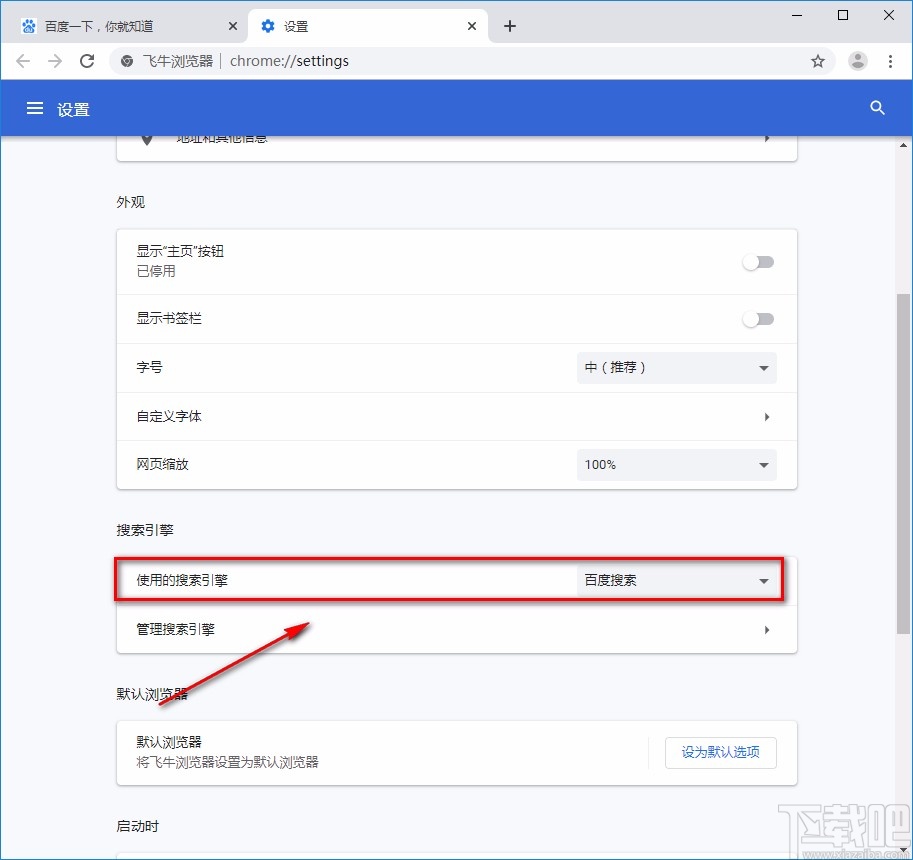Image resolution: width=913 pixels, height=860 pixels.
Task: Change search engine via 百度搜索 dropdown
Action: pyautogui.click(x=676, y=580)
